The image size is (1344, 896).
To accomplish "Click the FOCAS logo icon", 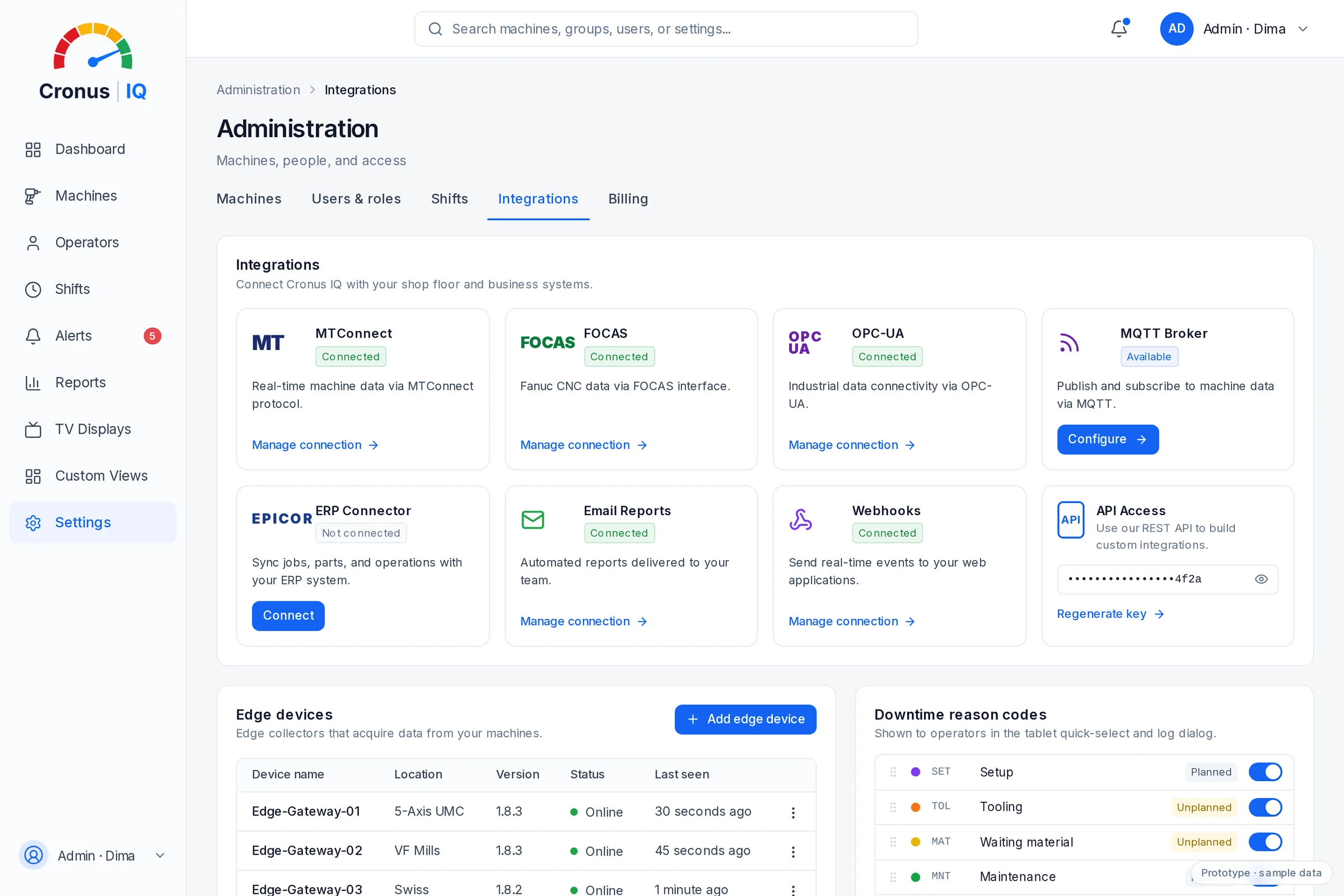I will point(548,343).
